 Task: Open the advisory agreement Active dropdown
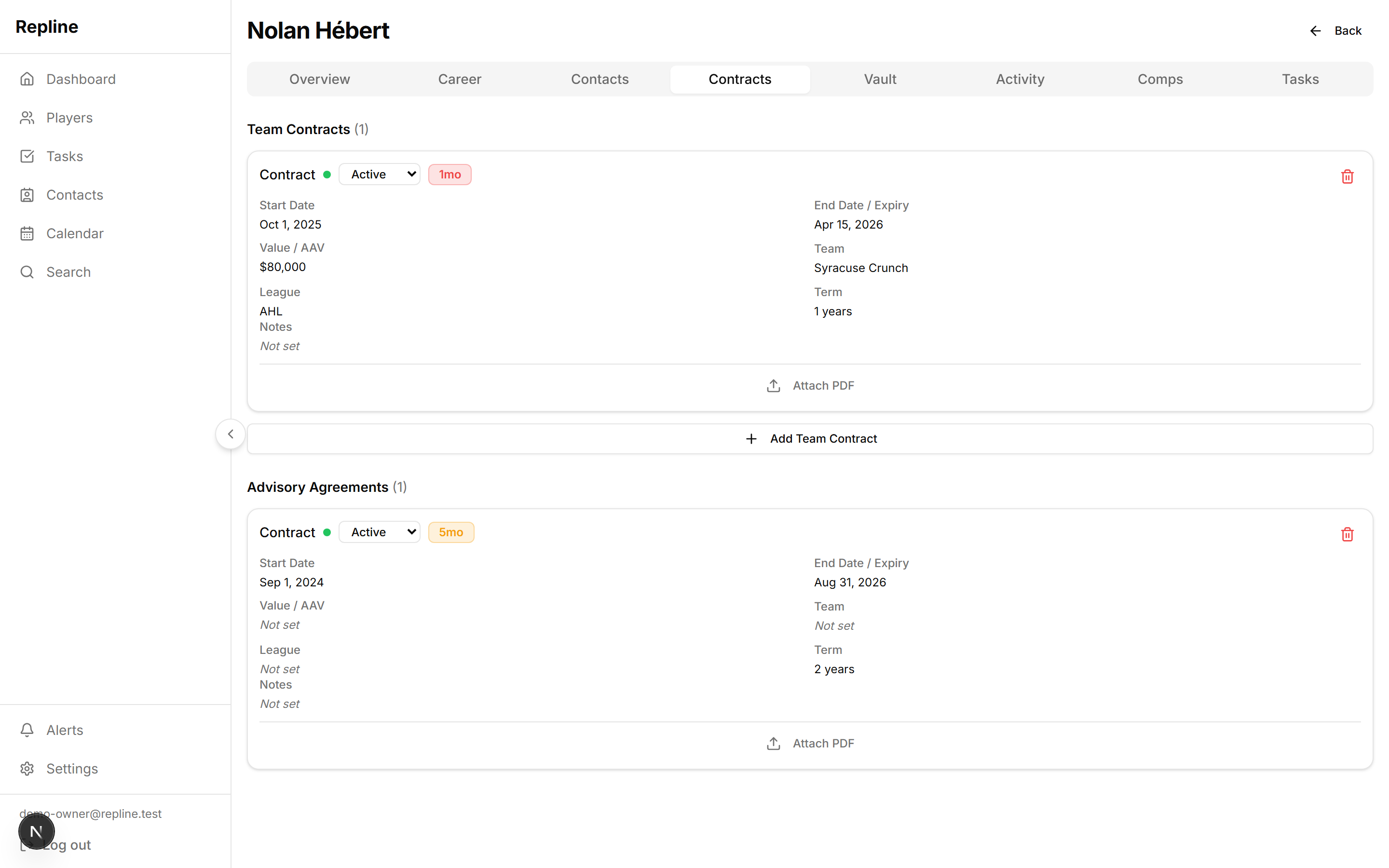coord(380,531)
